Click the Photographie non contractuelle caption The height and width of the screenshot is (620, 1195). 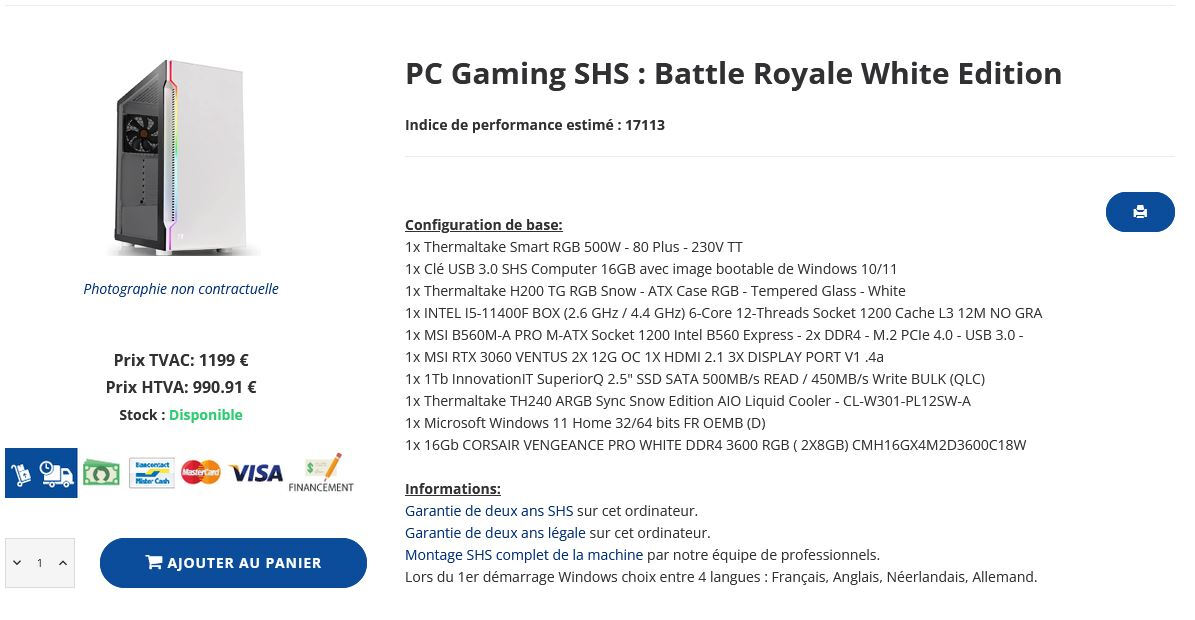click(181, 289)
